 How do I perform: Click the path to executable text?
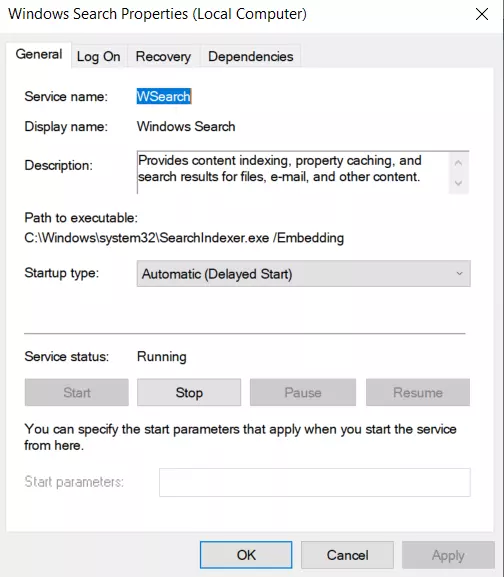click(184, 238)
